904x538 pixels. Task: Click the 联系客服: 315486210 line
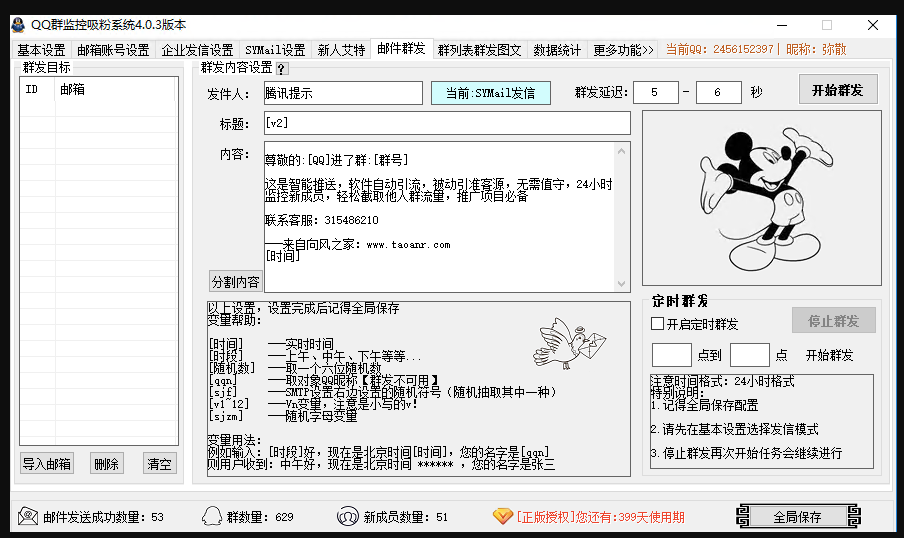(x=322, y=220)
